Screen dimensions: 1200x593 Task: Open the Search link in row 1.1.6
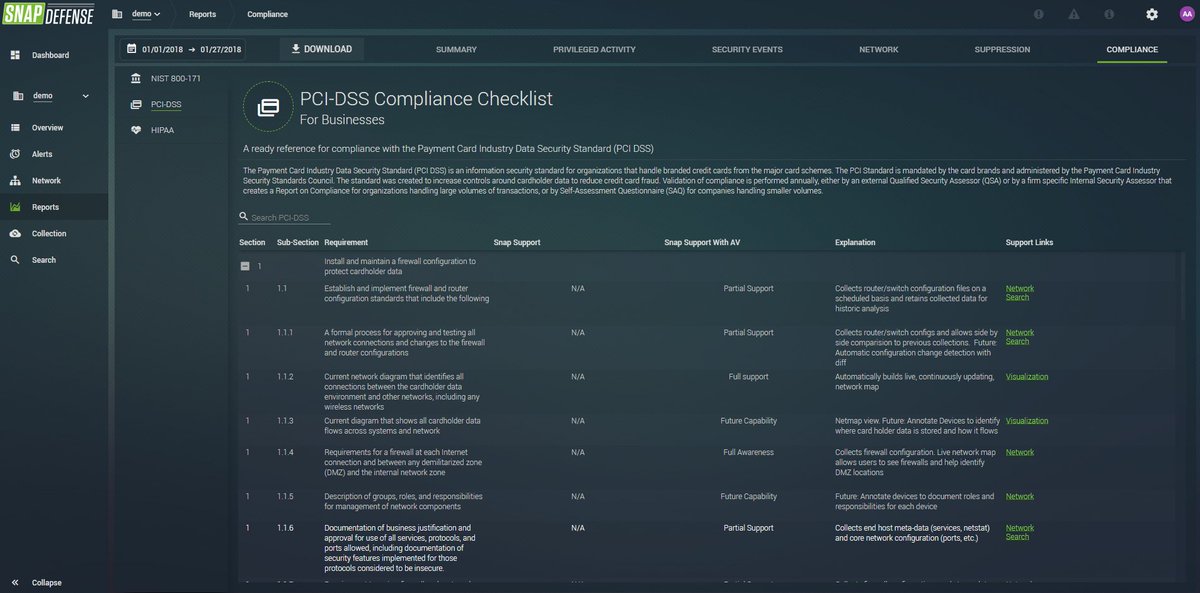tap(1017, 537)
